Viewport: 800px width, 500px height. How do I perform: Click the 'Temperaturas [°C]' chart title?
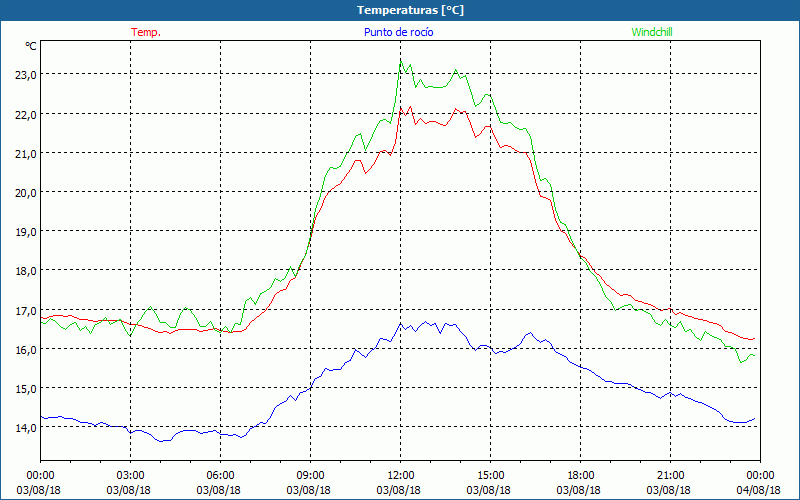point(410,10)
